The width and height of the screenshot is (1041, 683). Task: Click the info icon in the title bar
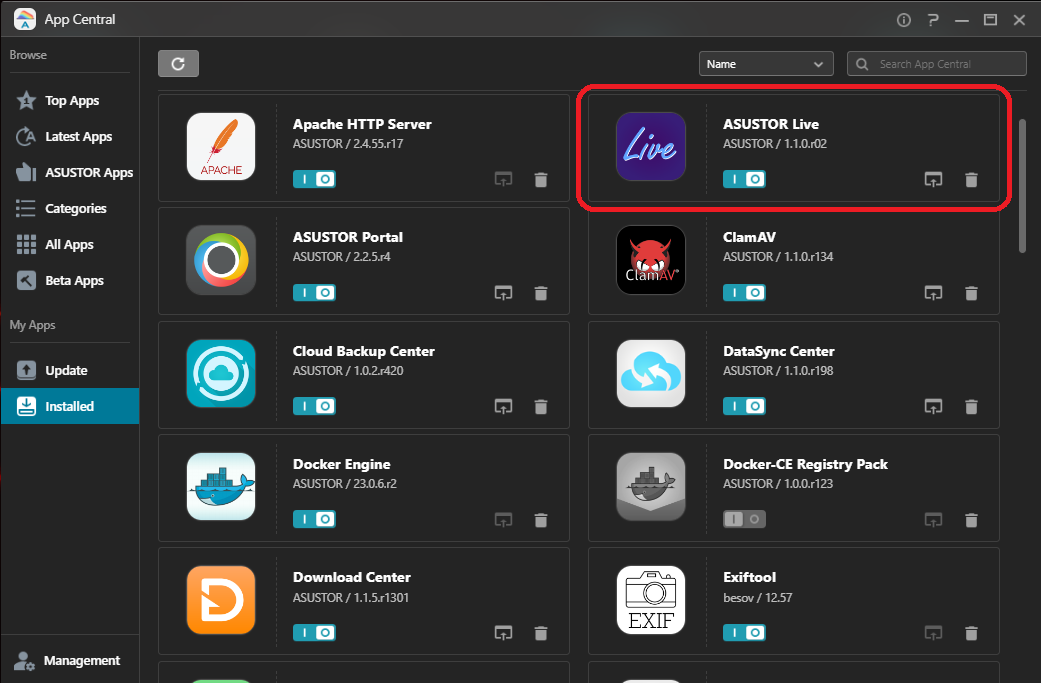[x=904, y=20]
